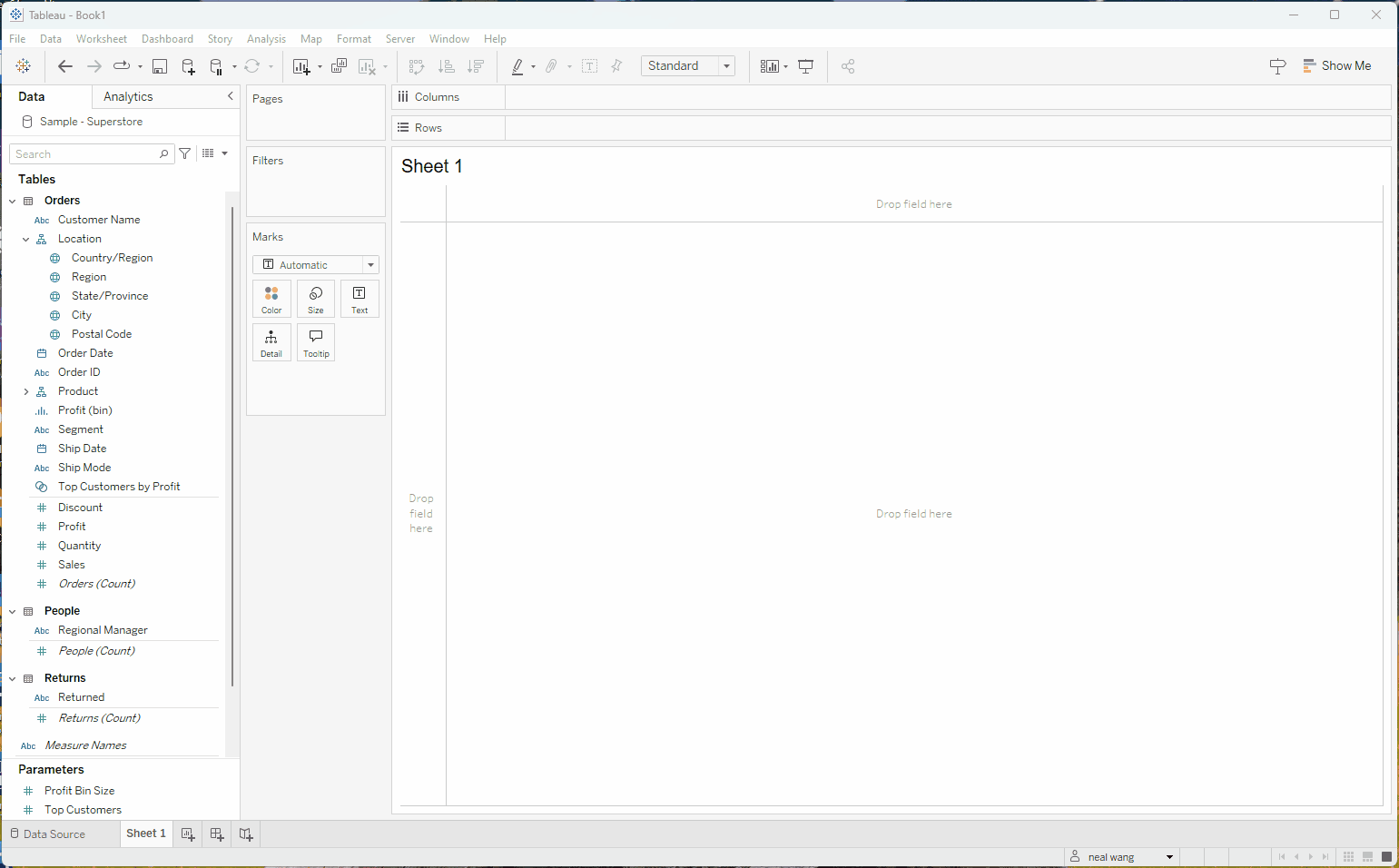
Task: Collapse the Data pane with chevron
Action: [230, 96]
